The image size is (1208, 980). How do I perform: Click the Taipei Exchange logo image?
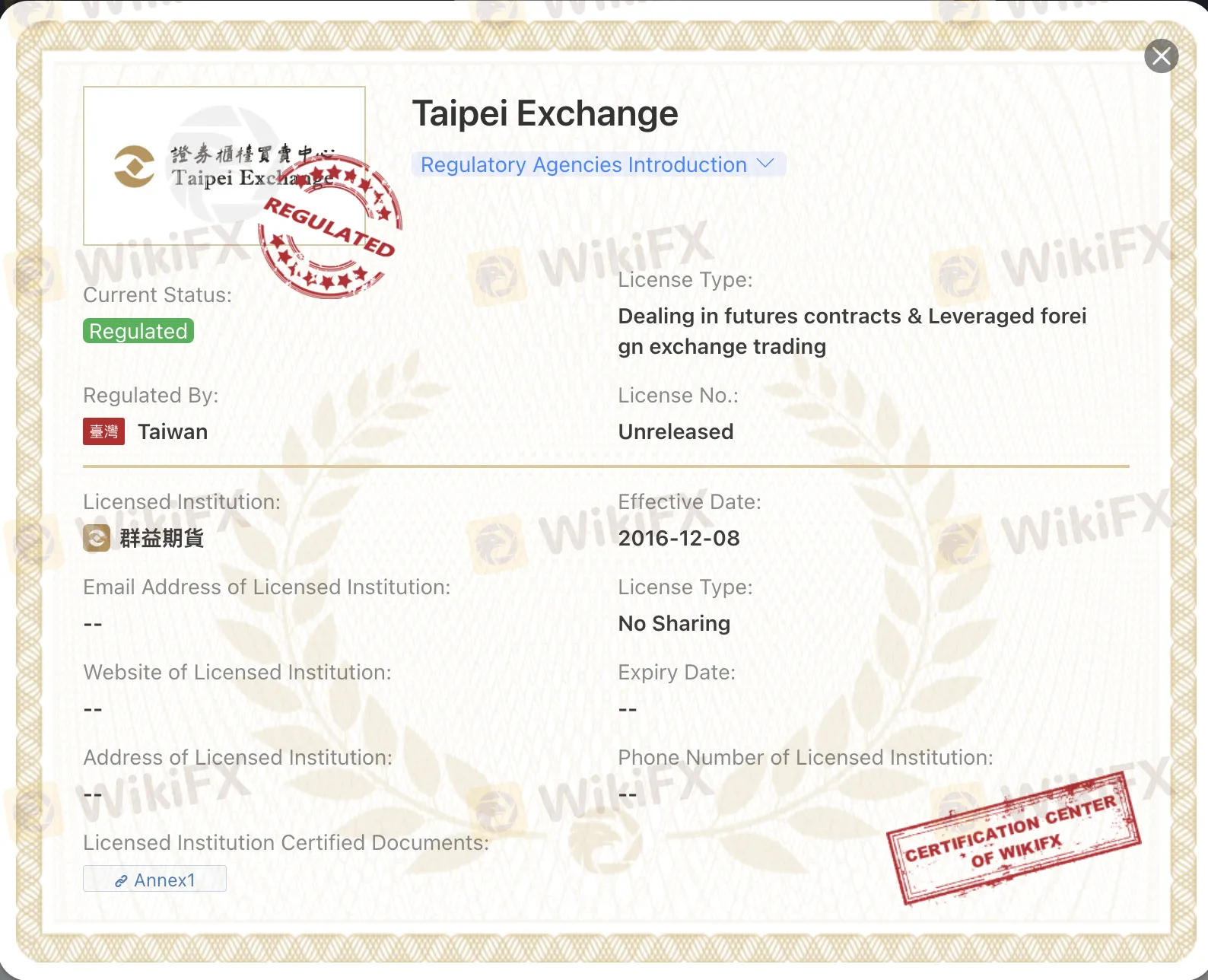[x=224, y=166]
